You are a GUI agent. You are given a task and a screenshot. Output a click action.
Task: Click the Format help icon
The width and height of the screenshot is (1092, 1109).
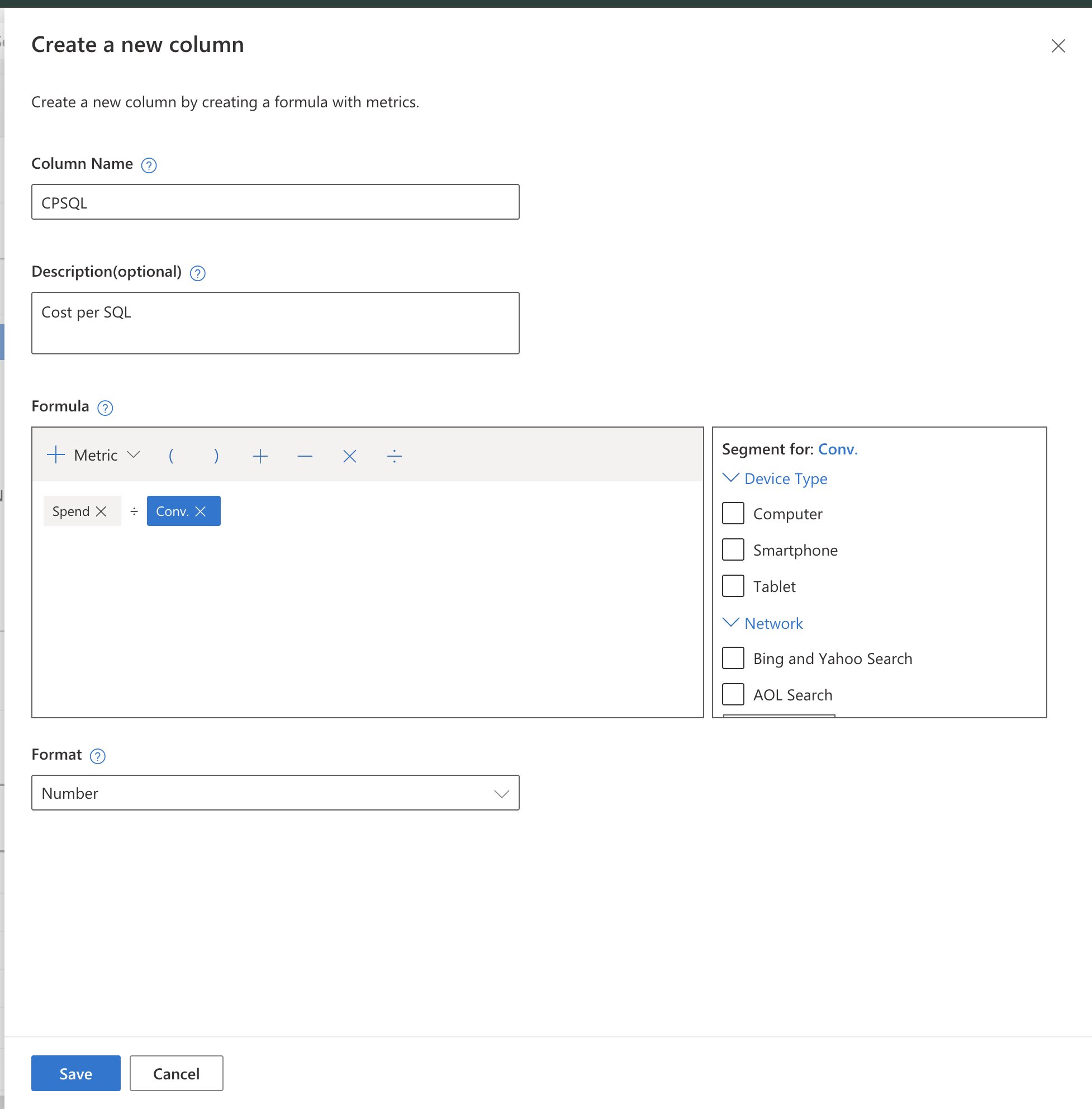point(97,756)
